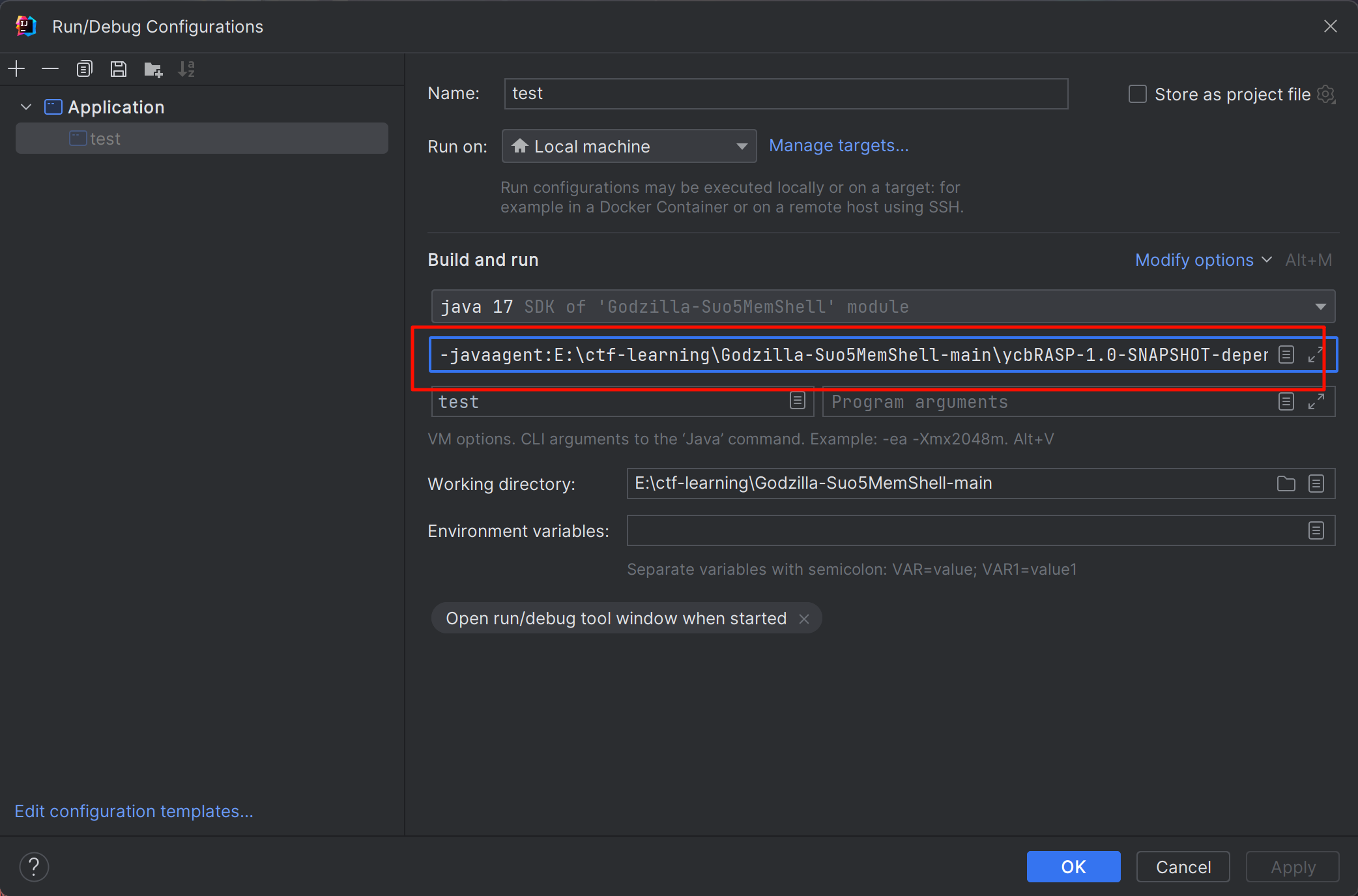The width and height of the screenshot is (1358, 896).
Task: Click into the Program arguments field
Action: click(x=1043, y=402)
